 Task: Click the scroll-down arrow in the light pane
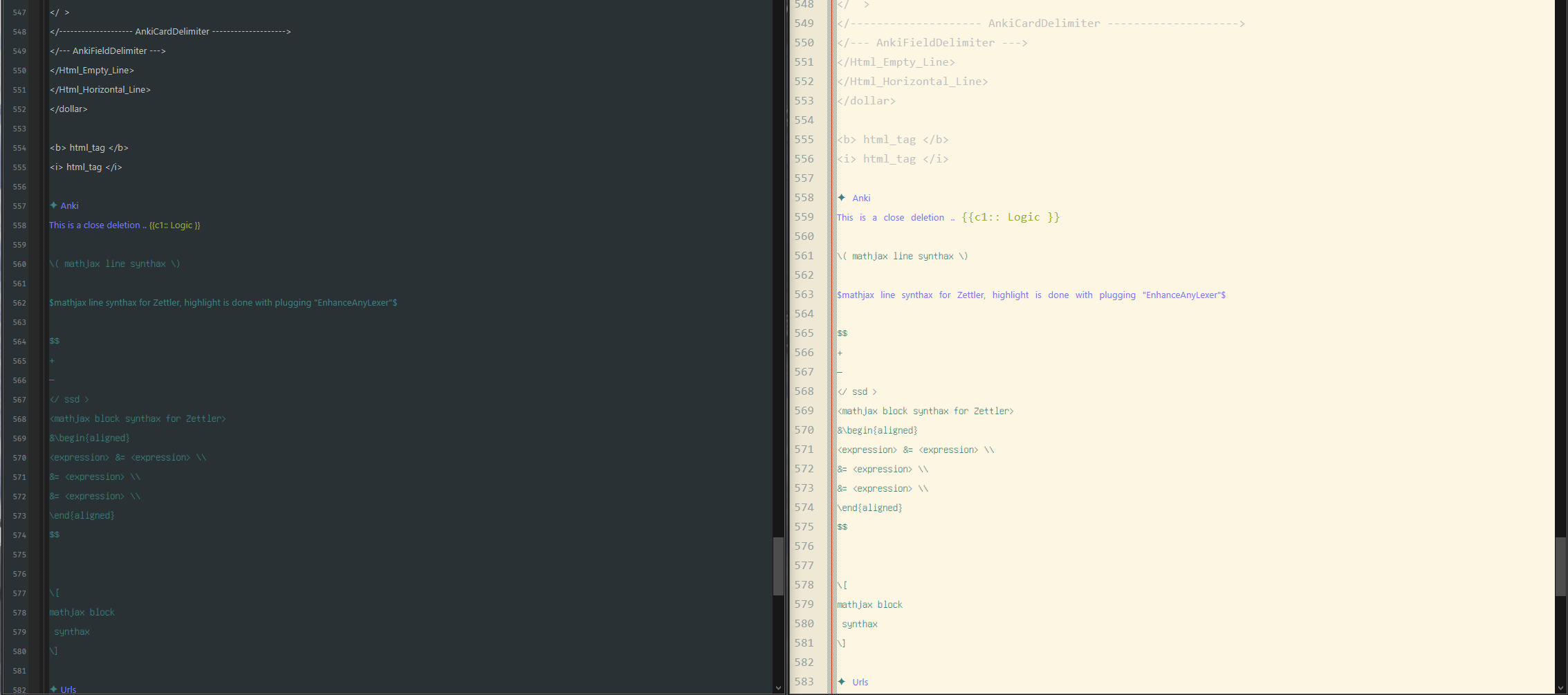click(x=1561, y=688)
